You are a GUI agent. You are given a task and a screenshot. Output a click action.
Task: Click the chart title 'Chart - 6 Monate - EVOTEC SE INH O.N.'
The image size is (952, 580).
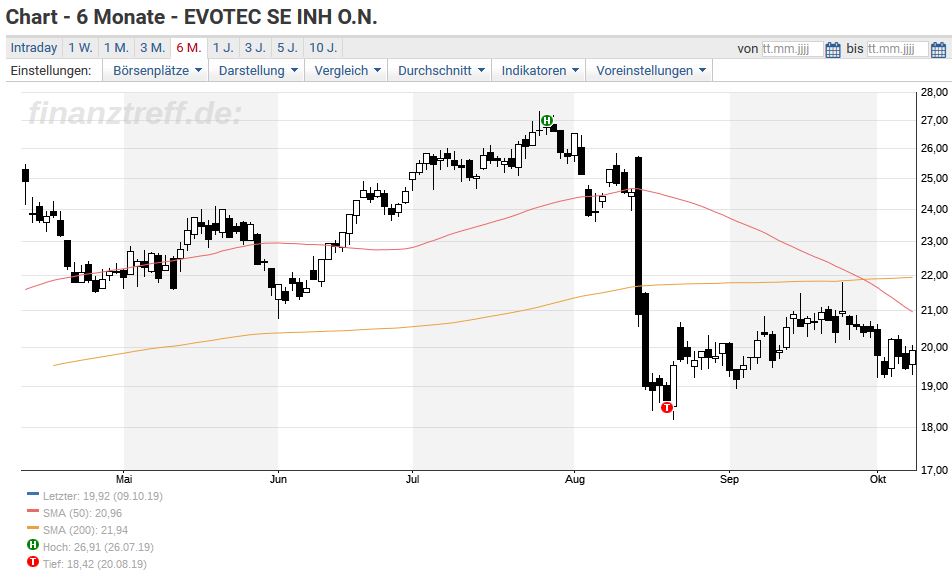pyautogui.click(x=191, y=17)
